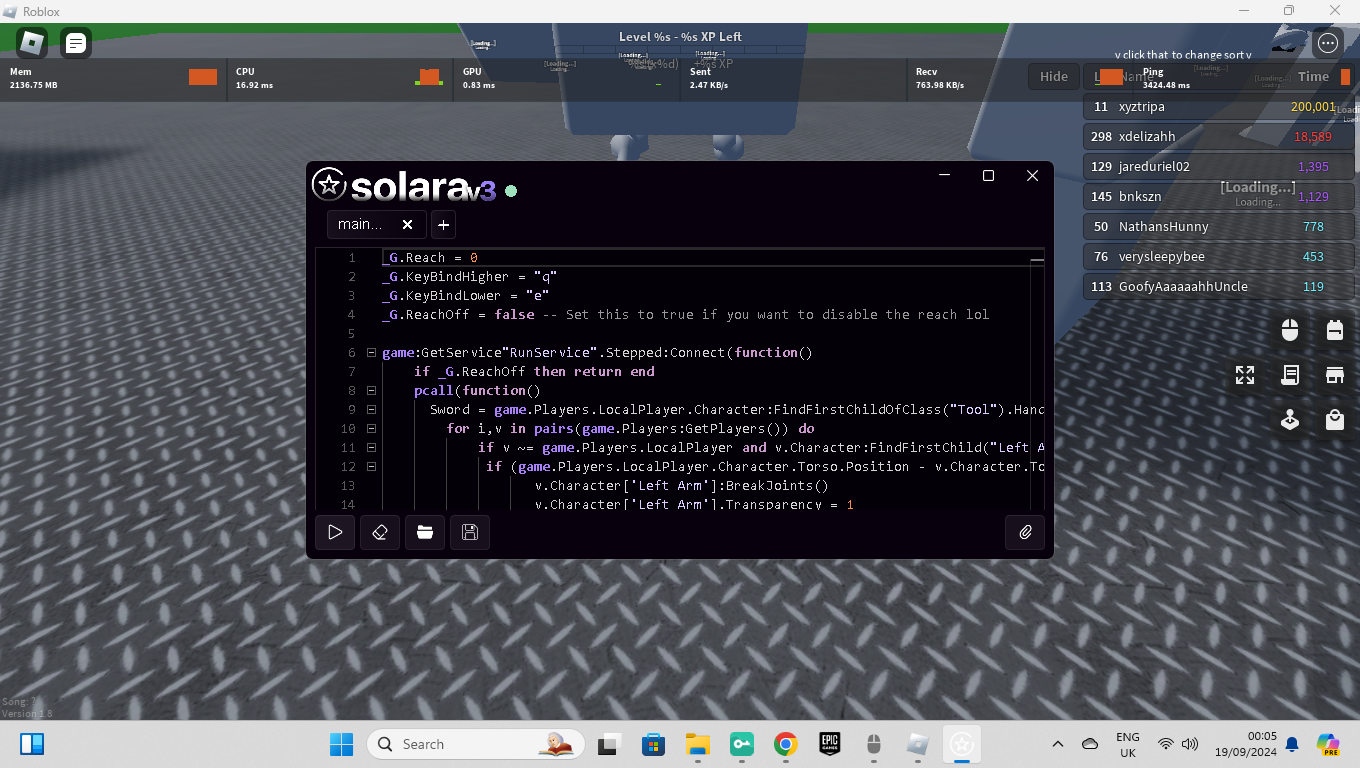This screenshot has width=1360, height=768.
Task: Open notifications via the bell icon
Action: 1292,744
